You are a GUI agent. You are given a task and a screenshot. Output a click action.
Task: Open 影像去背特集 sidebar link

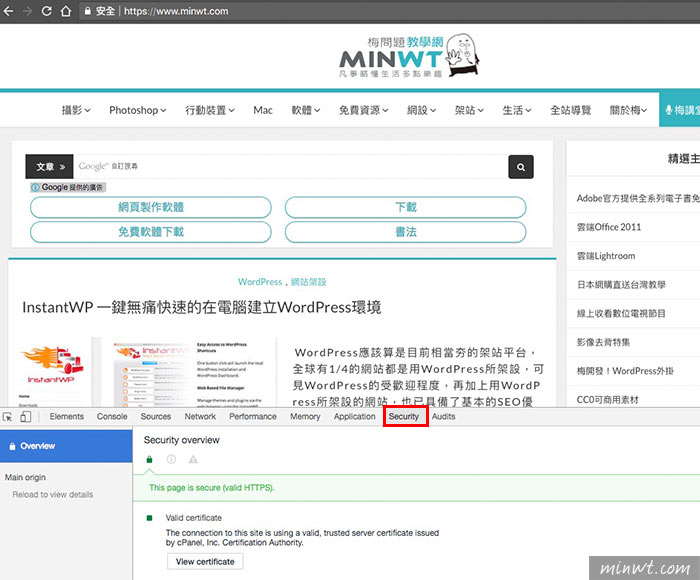(603, 342)
